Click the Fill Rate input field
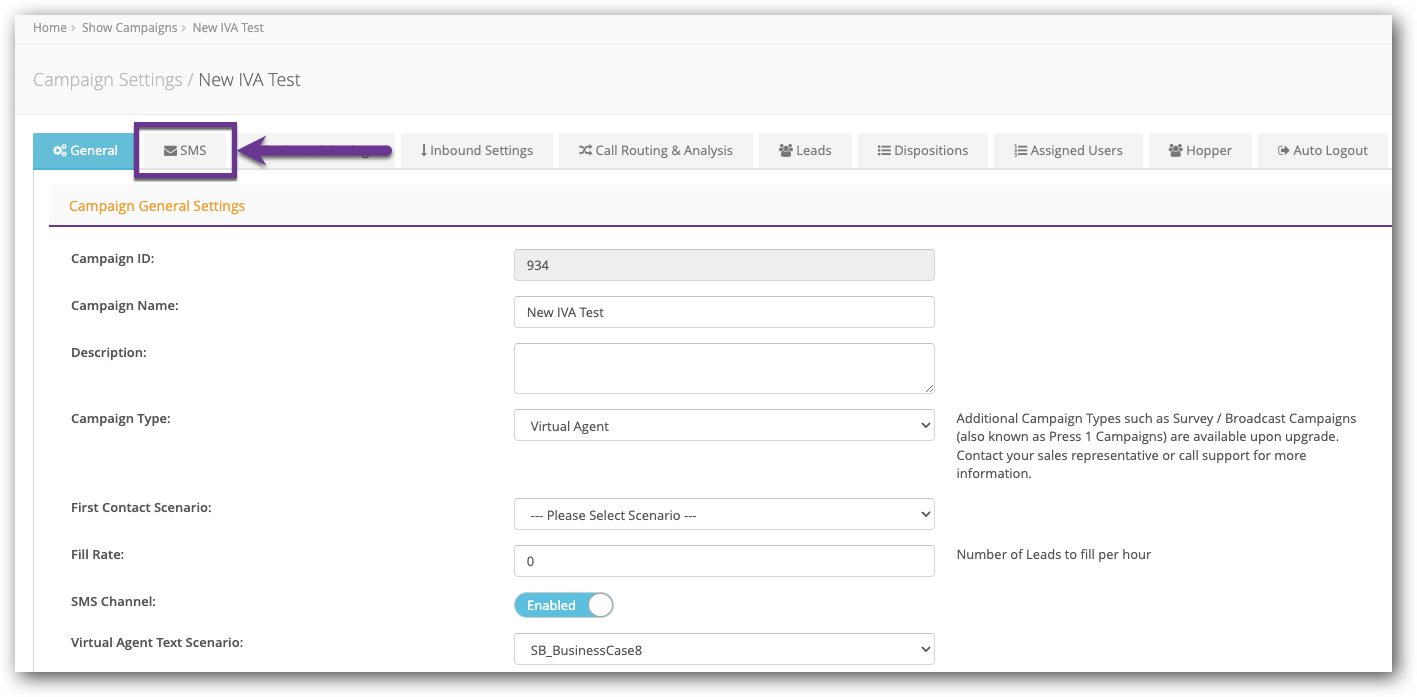This screenshot has width=1417, height=697. [724, 561]
